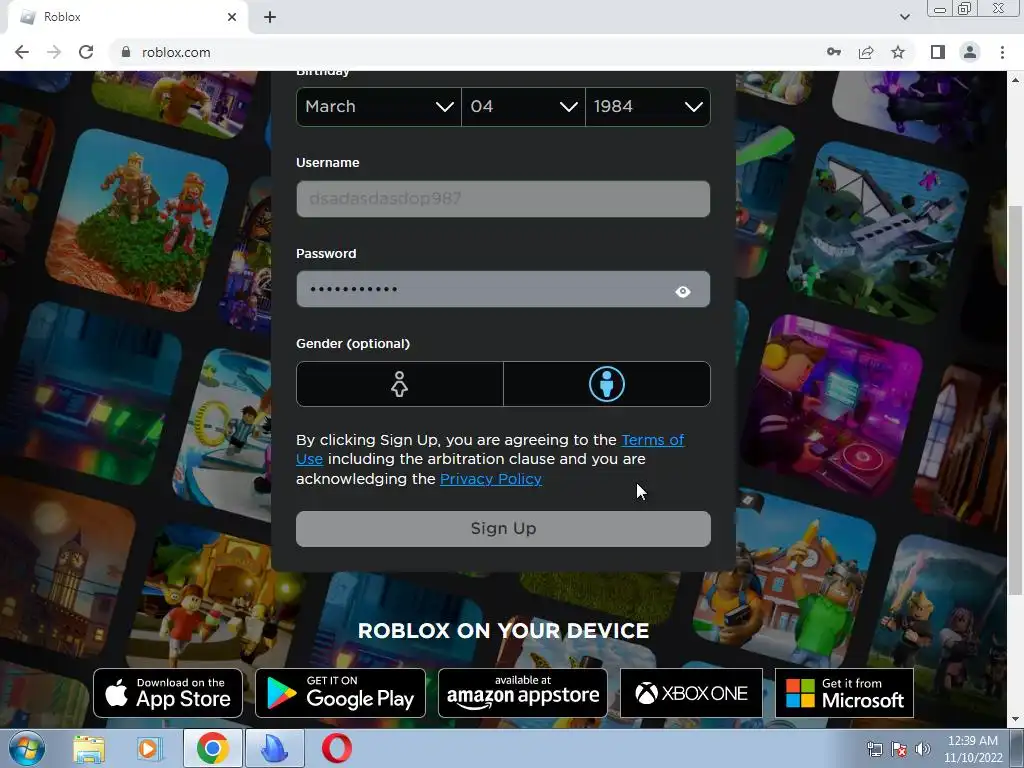
Task: Click the Sign Up button
Action: (x=503, y=528)
